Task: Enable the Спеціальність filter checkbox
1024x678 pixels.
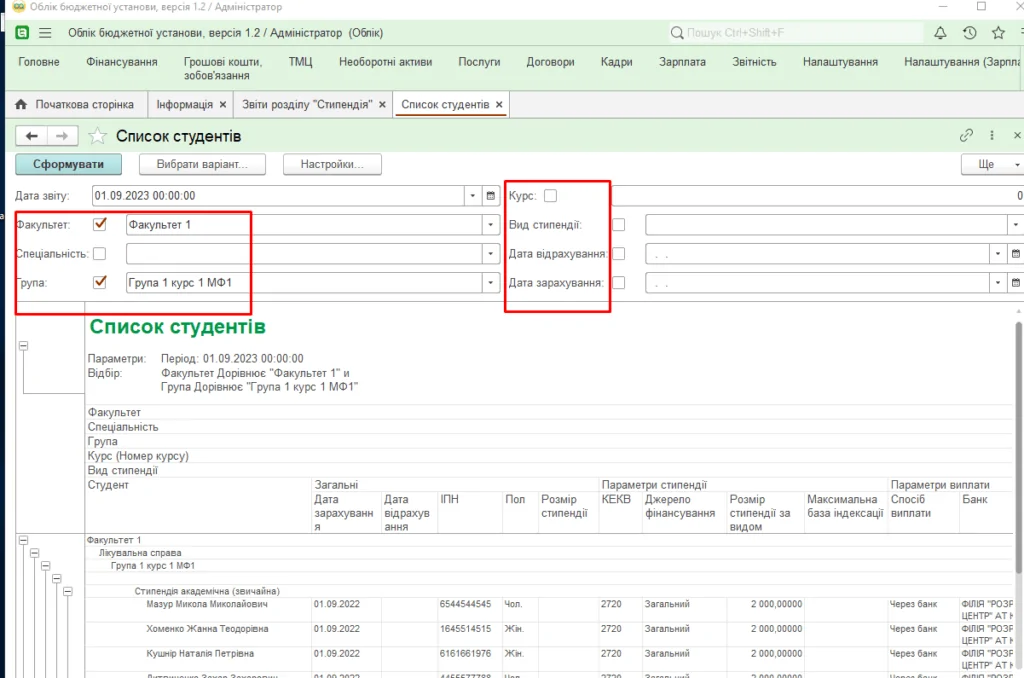Action: (x=100, y=253)
